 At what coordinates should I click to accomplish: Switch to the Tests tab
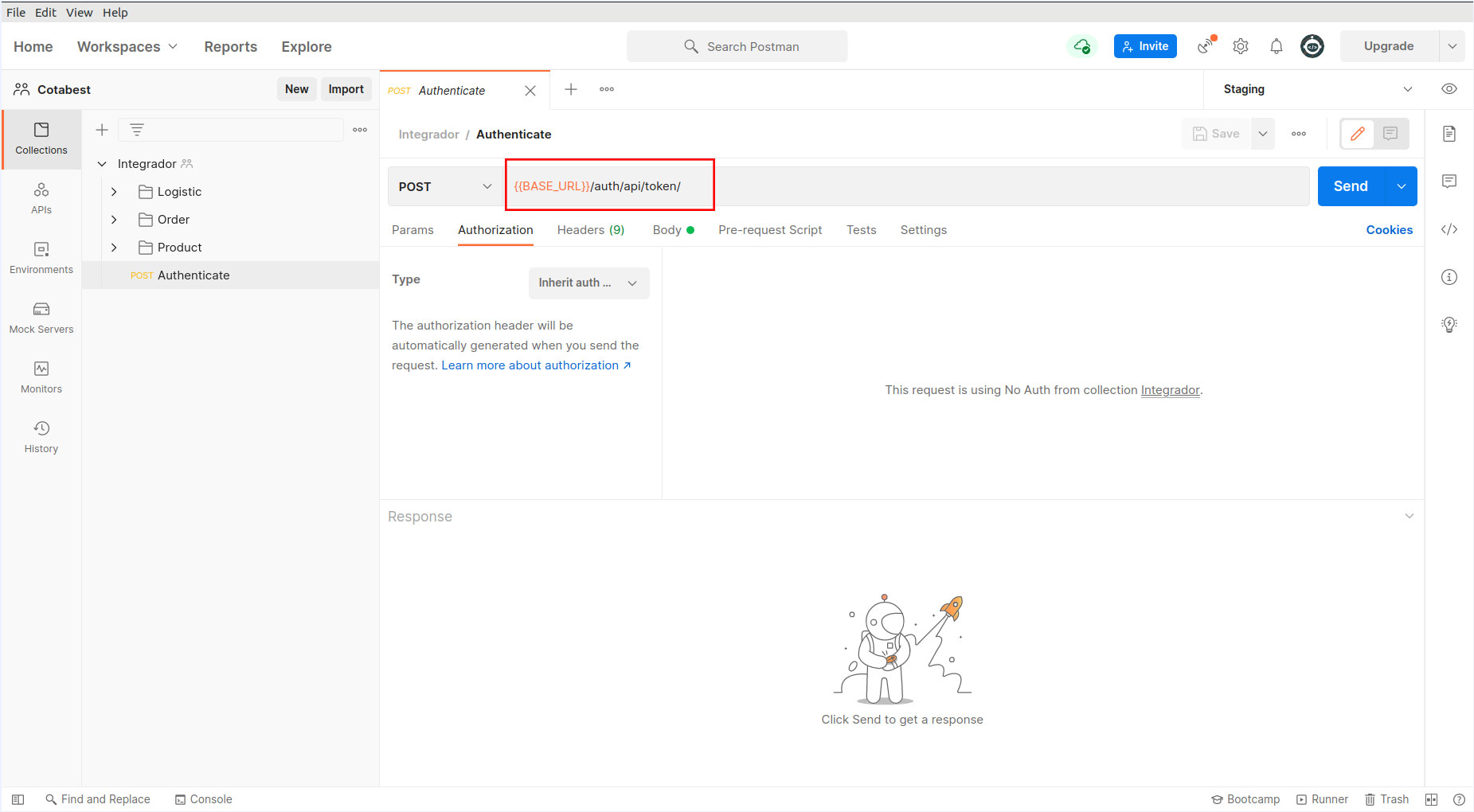tap(861, 230)
